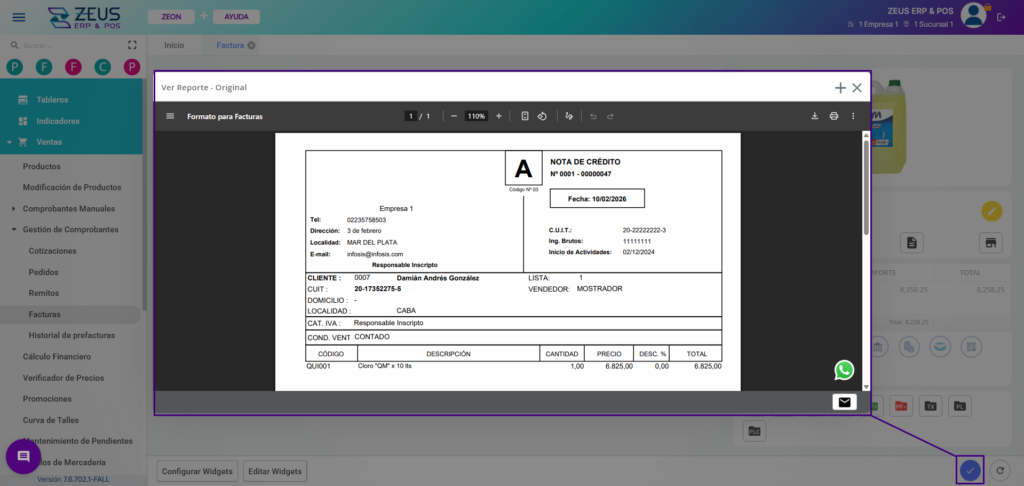Click the fit-to-page icon in PDF toolbar
This screenshot has height=486, width=1024.
point(525,116)
